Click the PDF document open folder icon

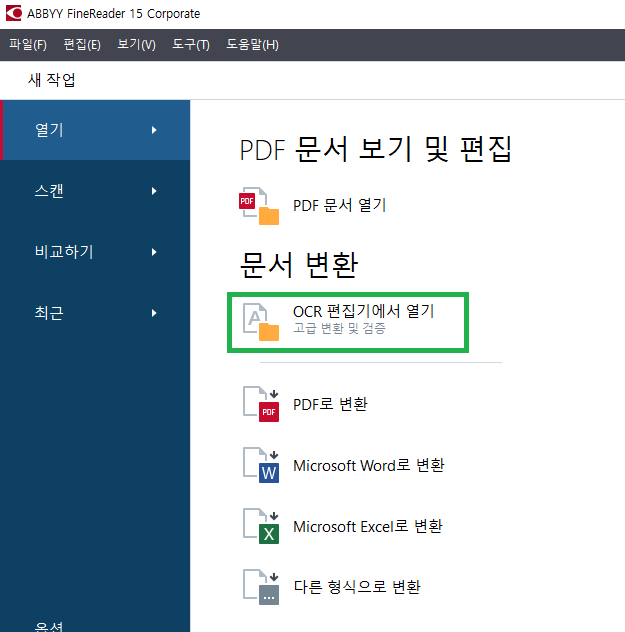click(x=259, y=206)
